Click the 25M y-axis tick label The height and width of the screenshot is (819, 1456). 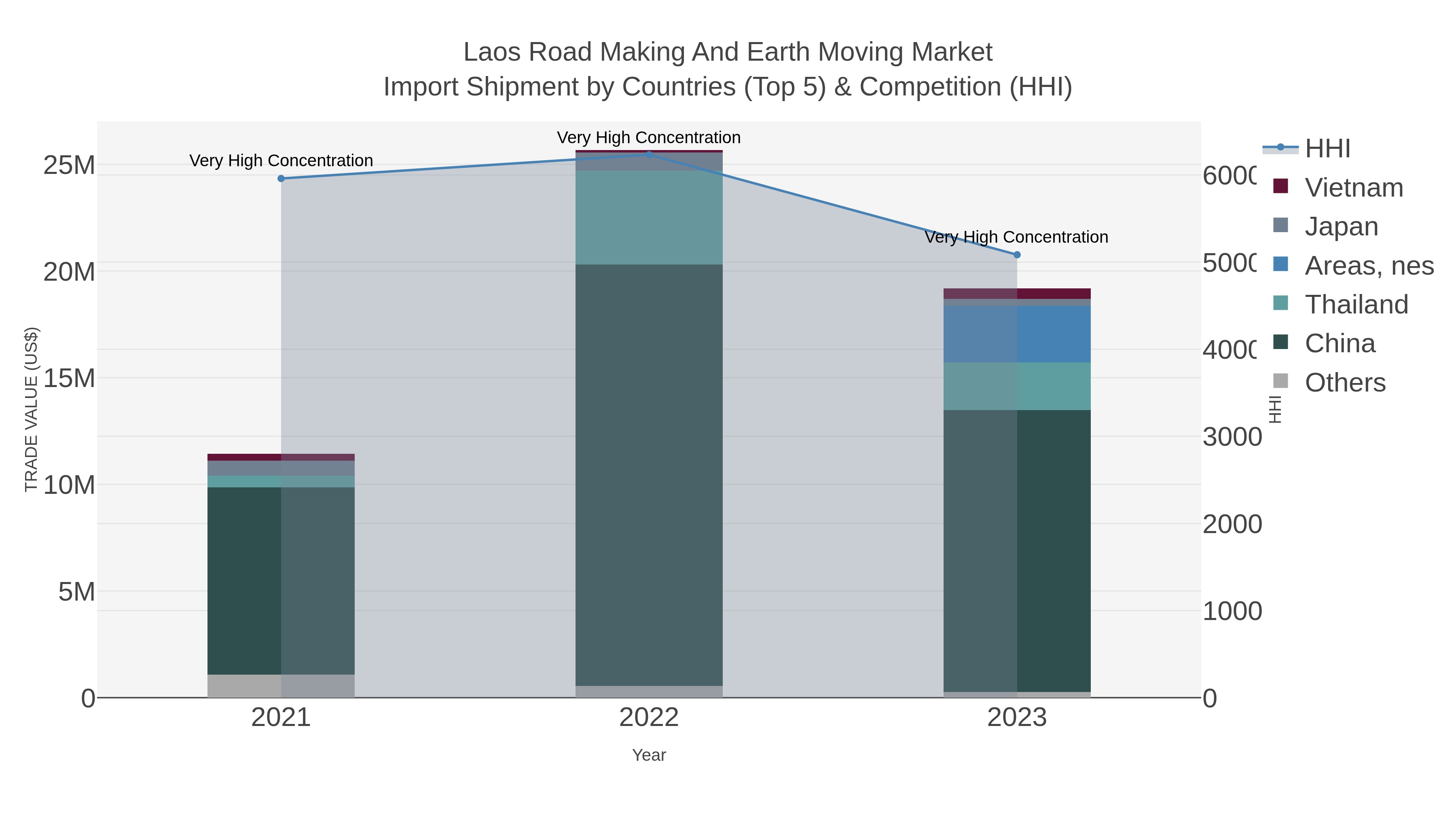click(69, 165)
